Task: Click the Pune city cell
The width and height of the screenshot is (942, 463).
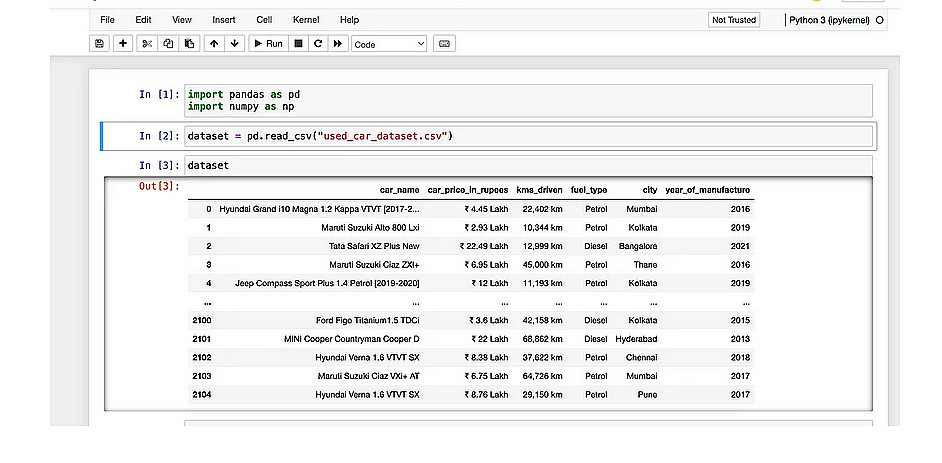Action: tap(648, 395)
